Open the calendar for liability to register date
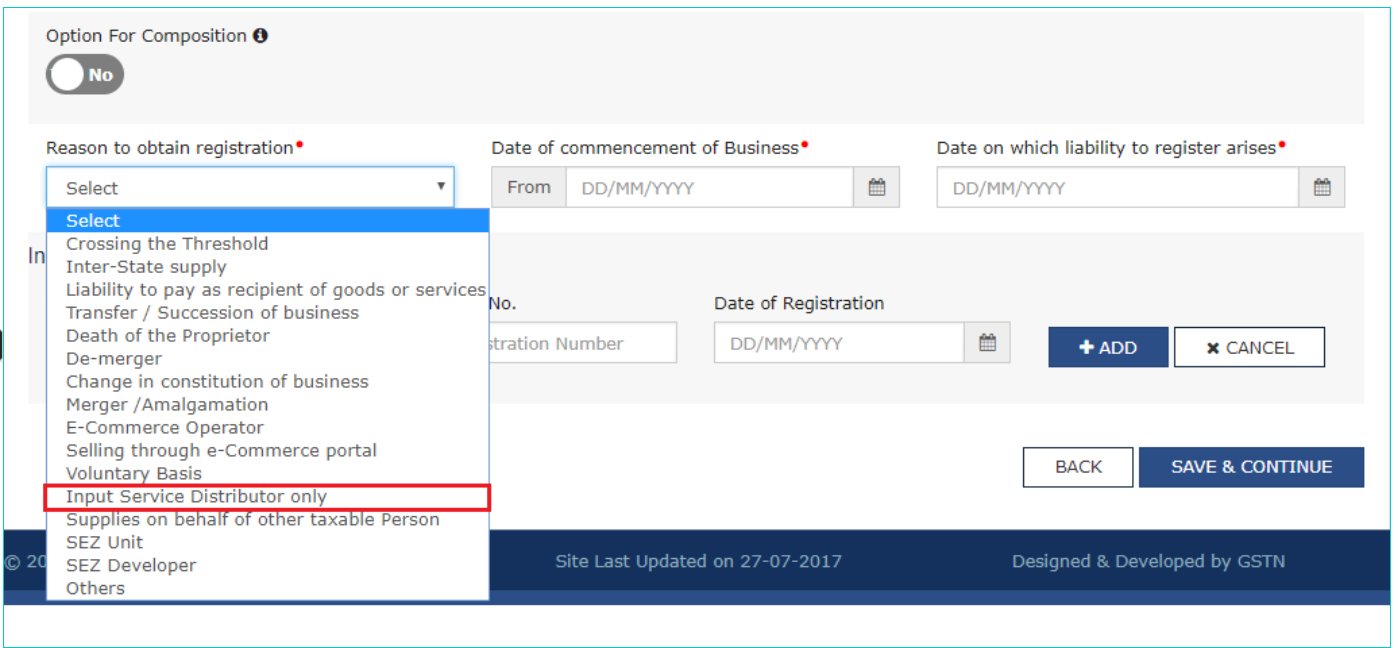The width and height of the screenshot is (1398, 648). 1322,187
